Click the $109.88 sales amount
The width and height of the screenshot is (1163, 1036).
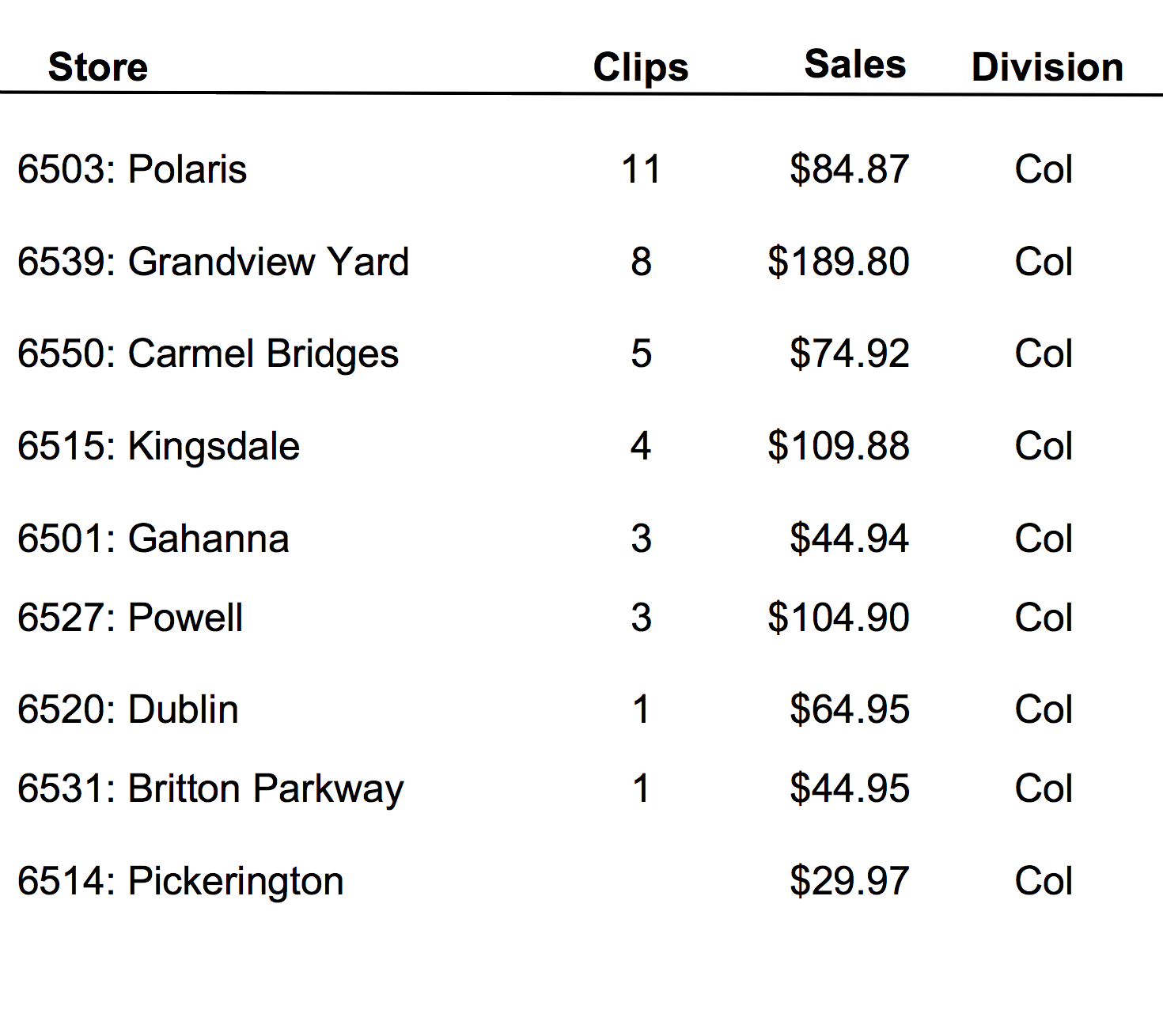pos(839,446)
